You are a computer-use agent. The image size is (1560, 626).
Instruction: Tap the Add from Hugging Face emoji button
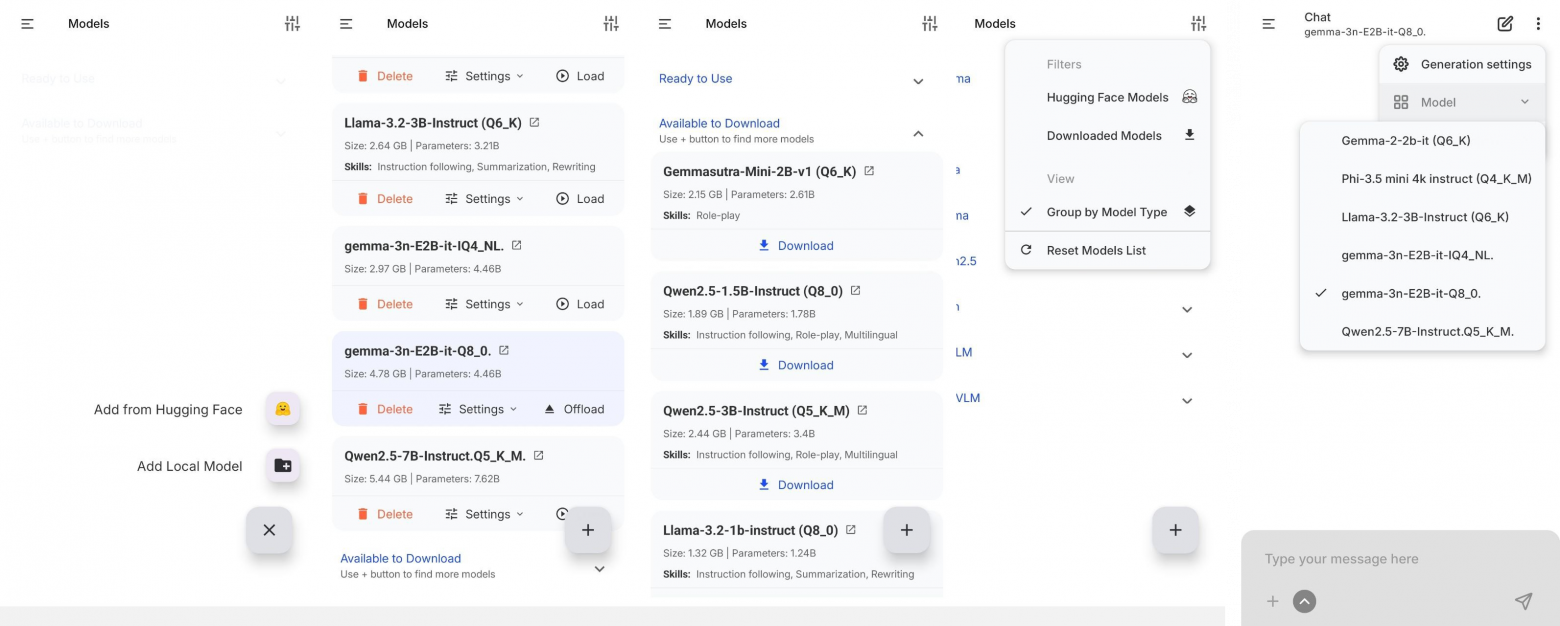pyautogui.click(x=283, y=409)
